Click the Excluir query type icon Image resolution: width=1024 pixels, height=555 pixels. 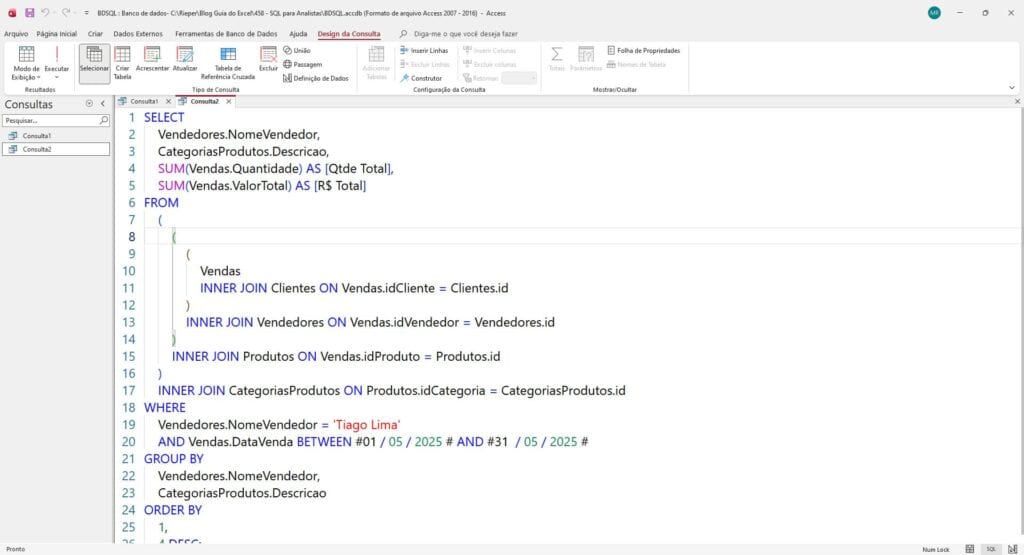(268, 60)
